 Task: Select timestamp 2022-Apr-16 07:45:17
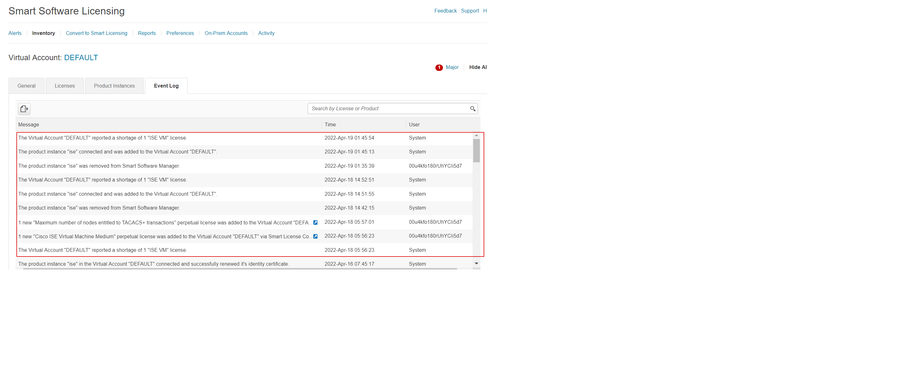click(x=349, y=264)
